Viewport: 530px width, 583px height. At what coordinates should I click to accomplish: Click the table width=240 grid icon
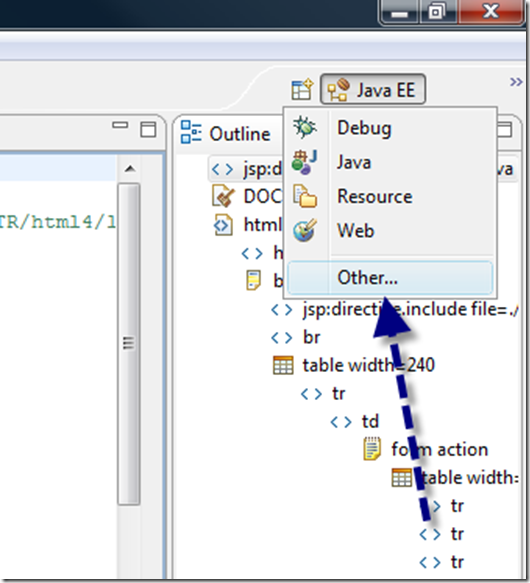(x=283, y=365)
